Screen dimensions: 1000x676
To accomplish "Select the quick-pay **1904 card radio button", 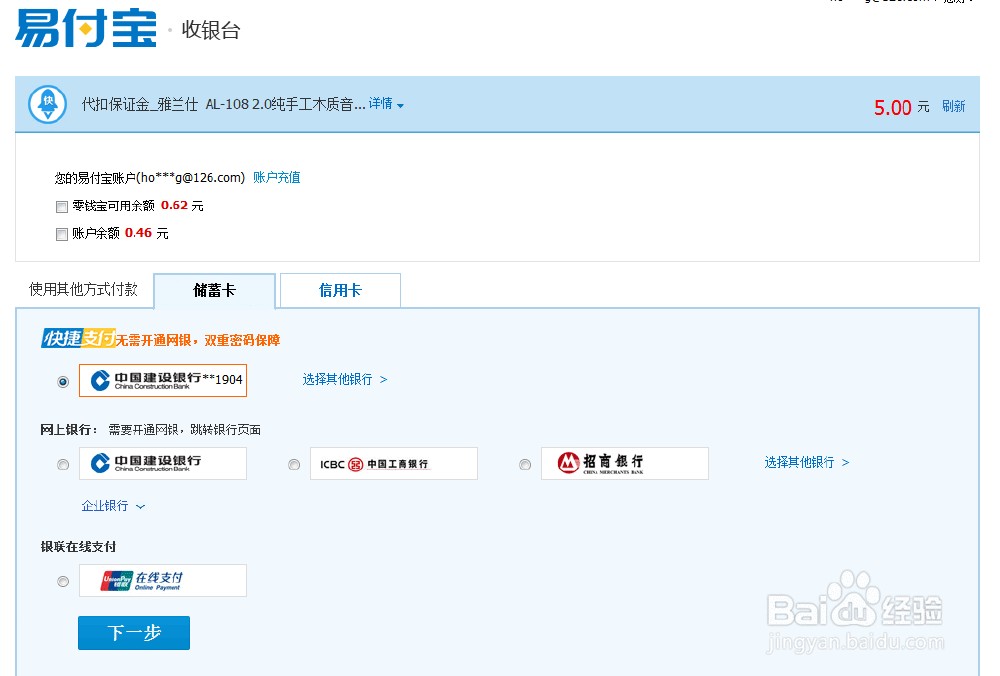I will tap(63, 381).
